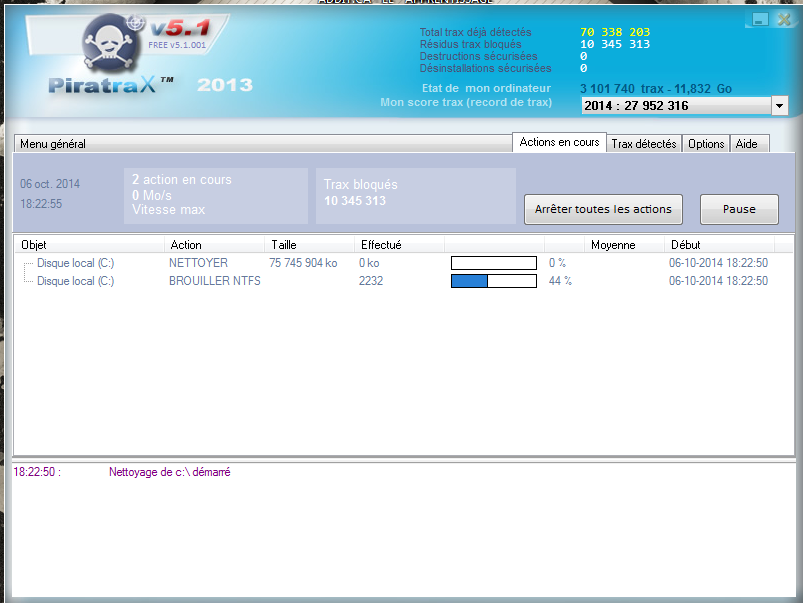The height and width of the screenshot is (603, 803).
Task: Click the 18:22:50 log timestamp
Action: [x=37, y=472]
